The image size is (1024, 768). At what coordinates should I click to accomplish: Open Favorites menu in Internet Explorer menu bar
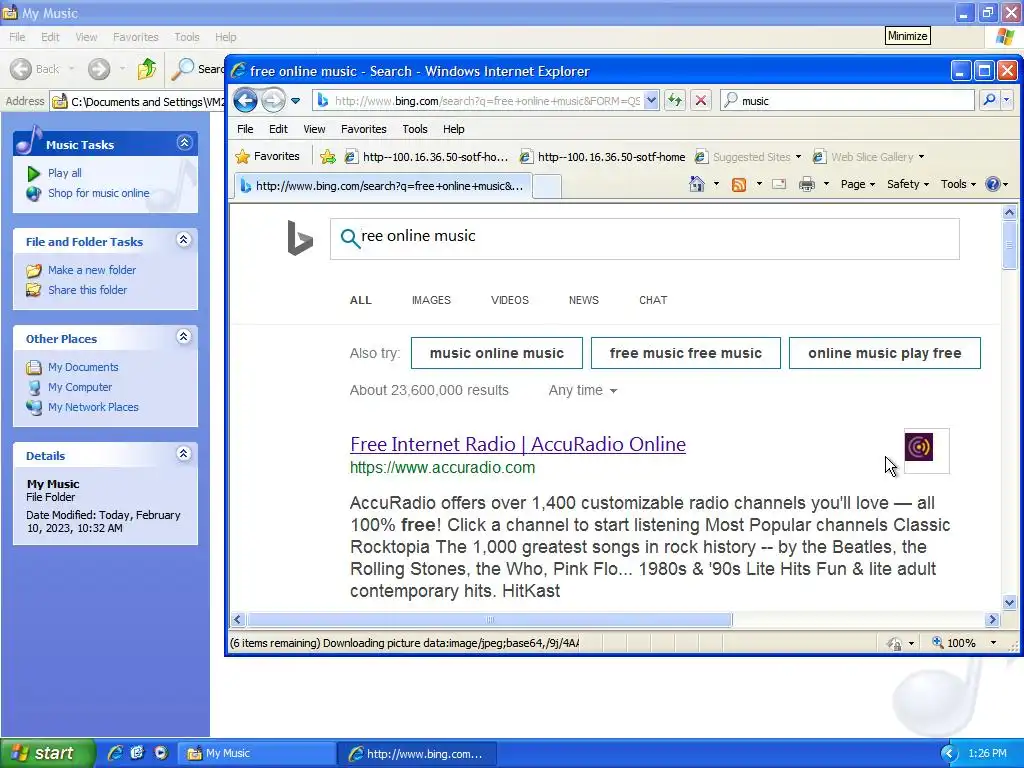coord(364,129)
